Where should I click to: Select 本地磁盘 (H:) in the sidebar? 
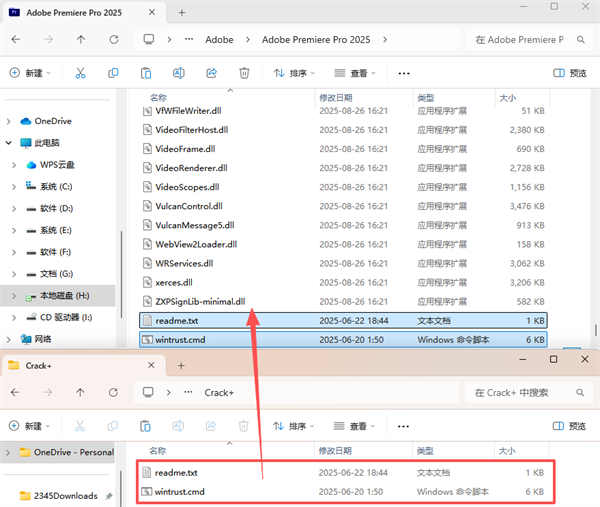pyautogui.click(x=57, y=296)
